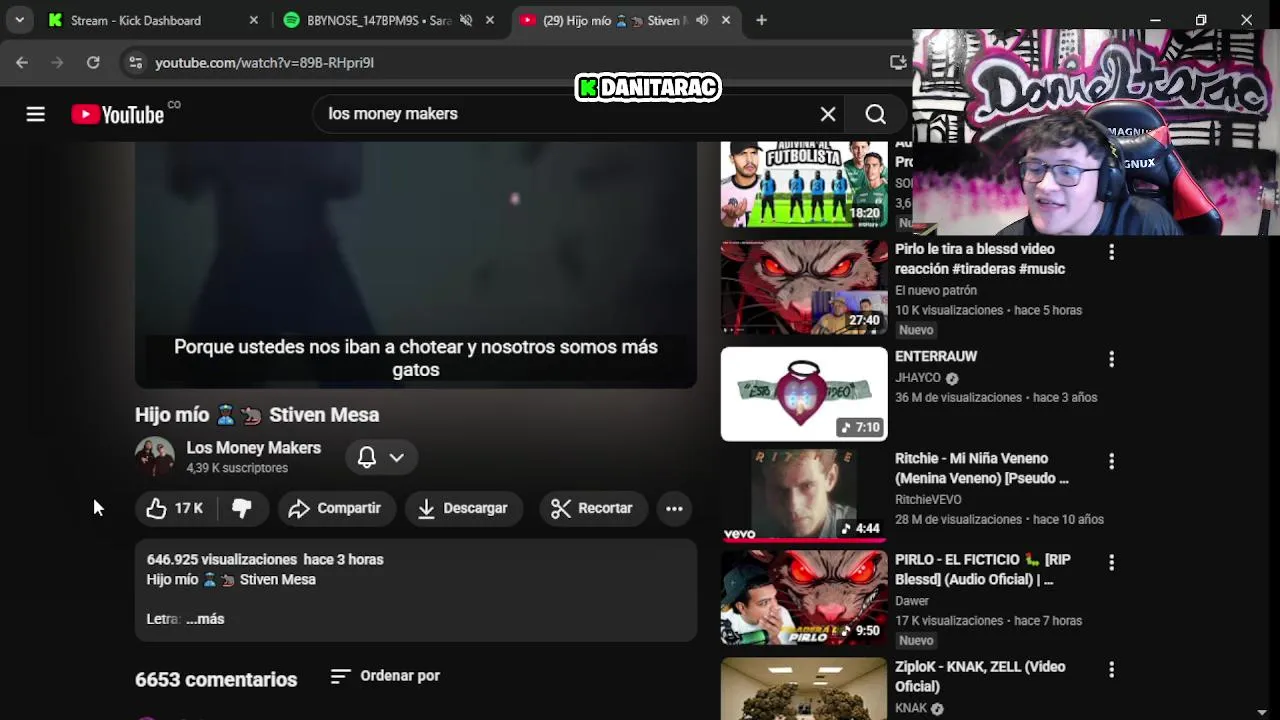The width and height of the screenshot is (1280, 720).
Task: Click the install app icon in address bar
Action: click(x=898, y=62)
